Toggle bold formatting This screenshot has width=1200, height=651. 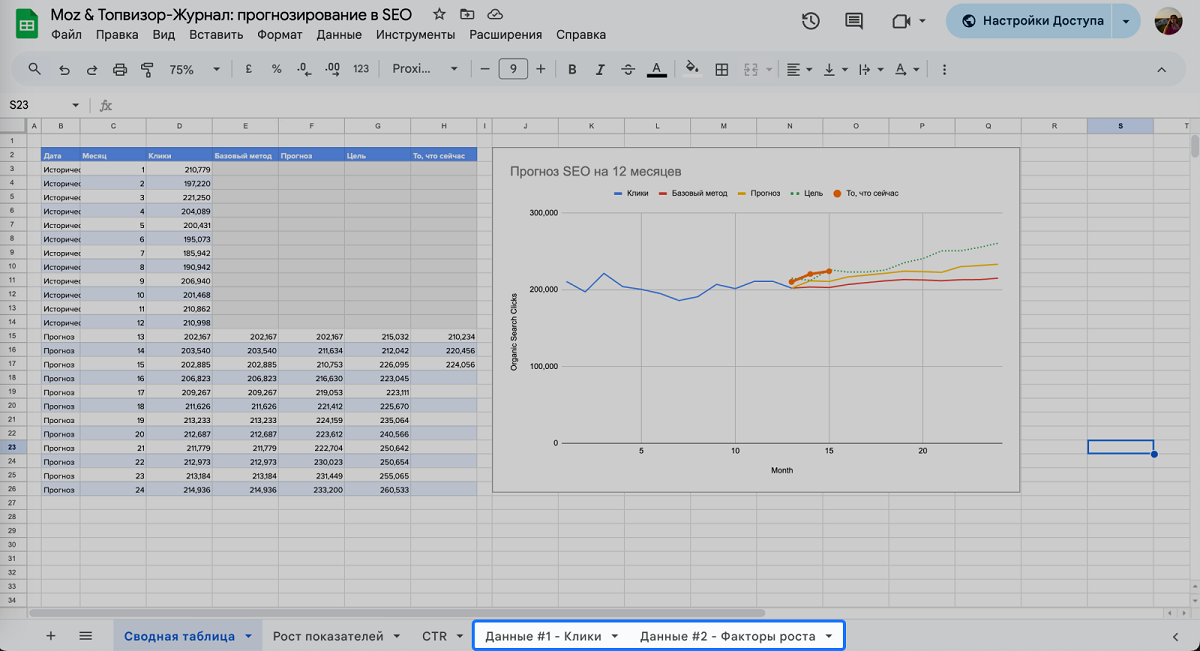tap(573, 69)
